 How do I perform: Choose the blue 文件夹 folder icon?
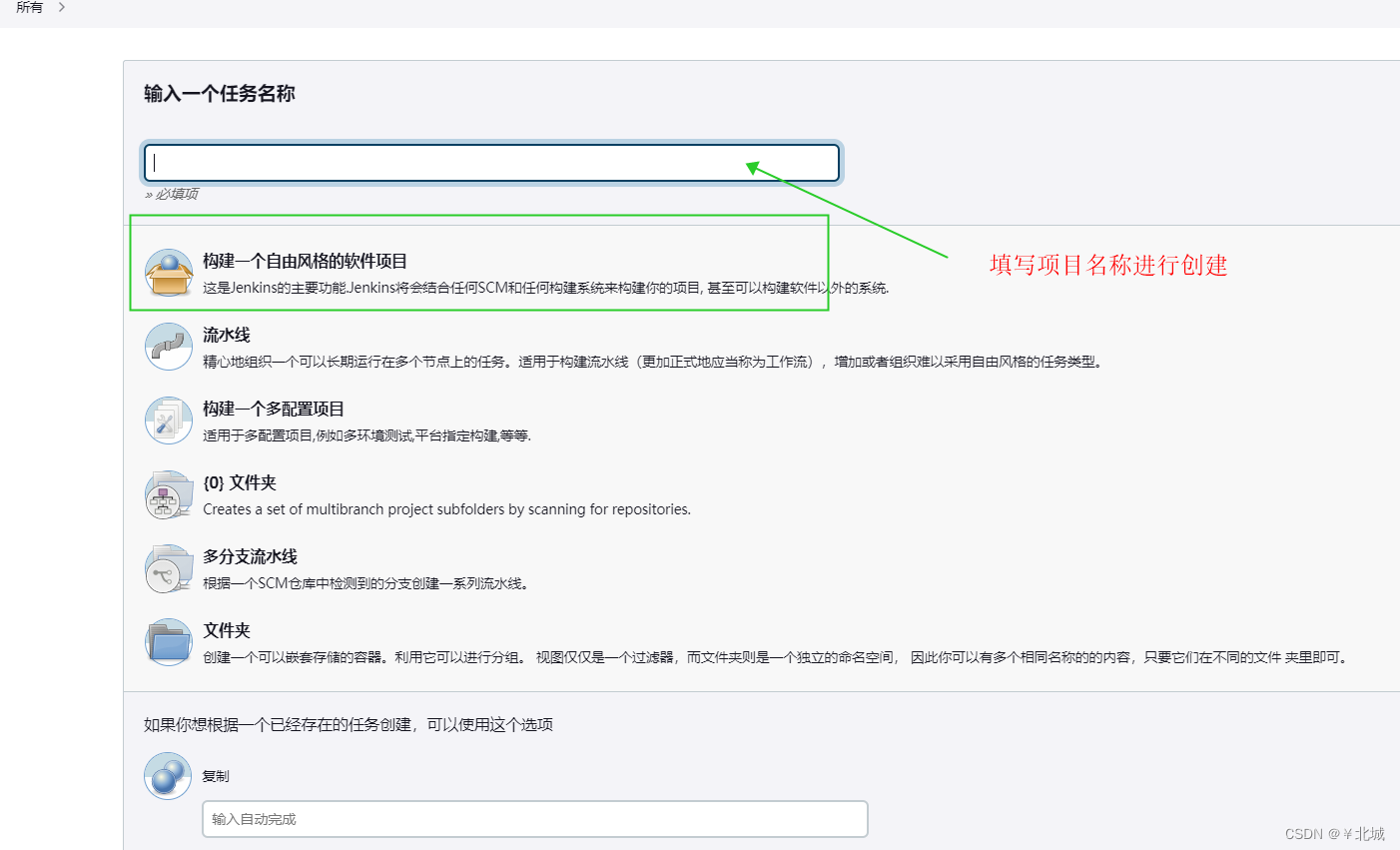[169, 642]
